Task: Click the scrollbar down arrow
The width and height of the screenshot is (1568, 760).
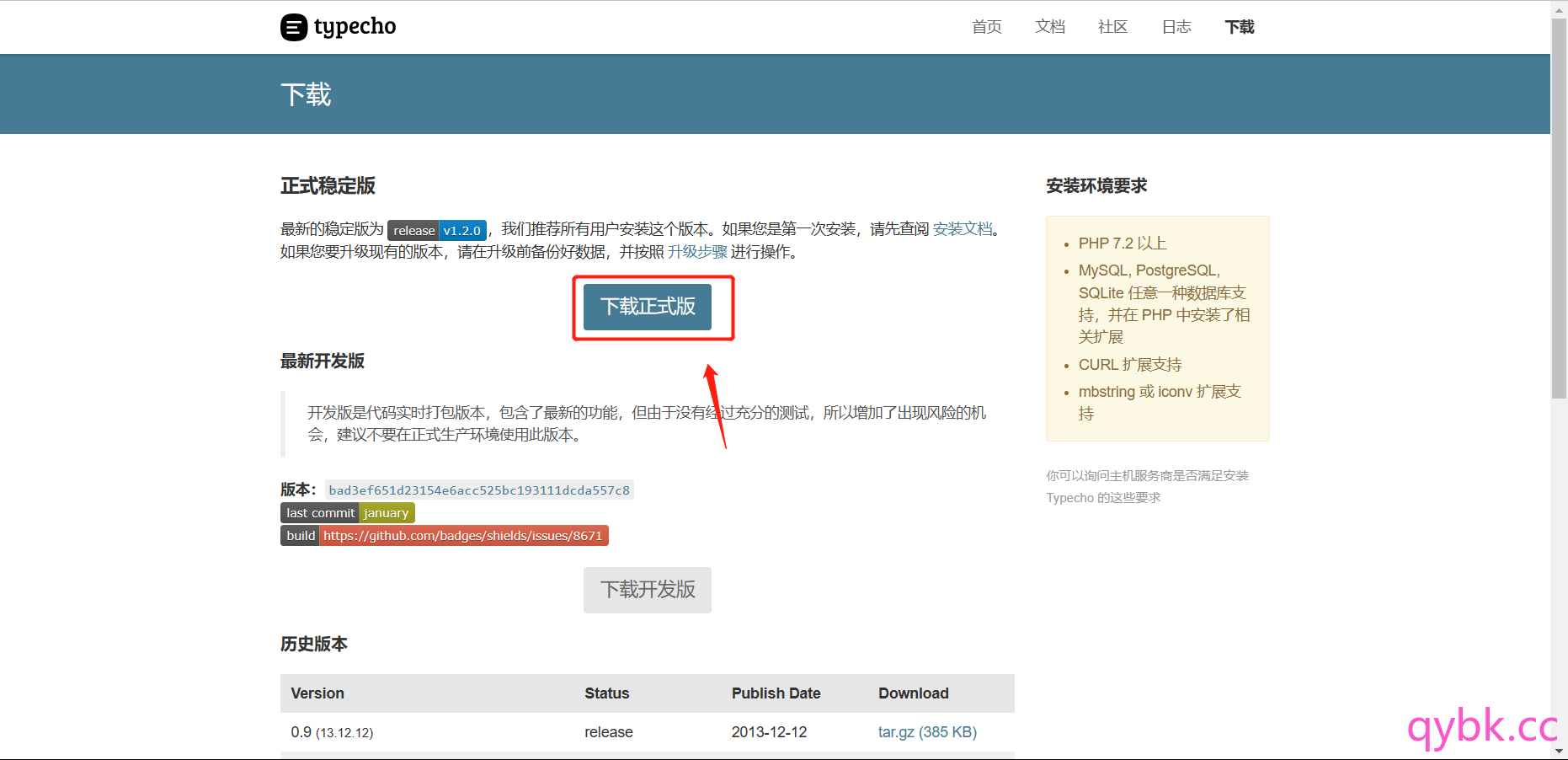Action: 1559,751
